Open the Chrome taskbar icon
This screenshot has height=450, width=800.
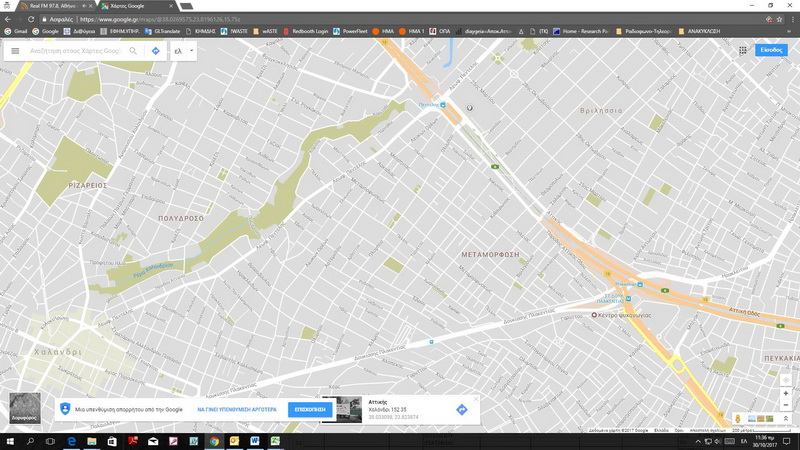(214, 441)
